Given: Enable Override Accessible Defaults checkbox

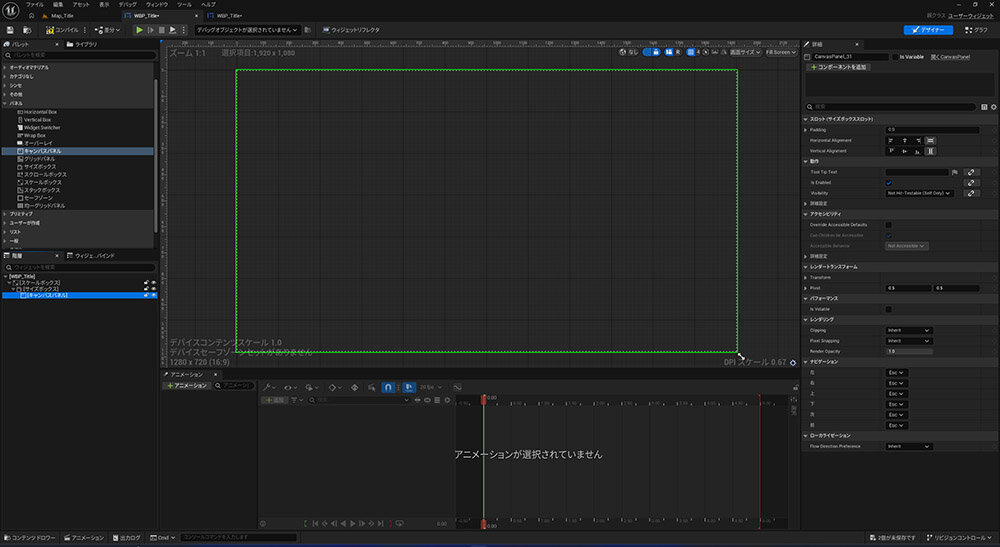Looking at the screenshot, I should 889,225.
